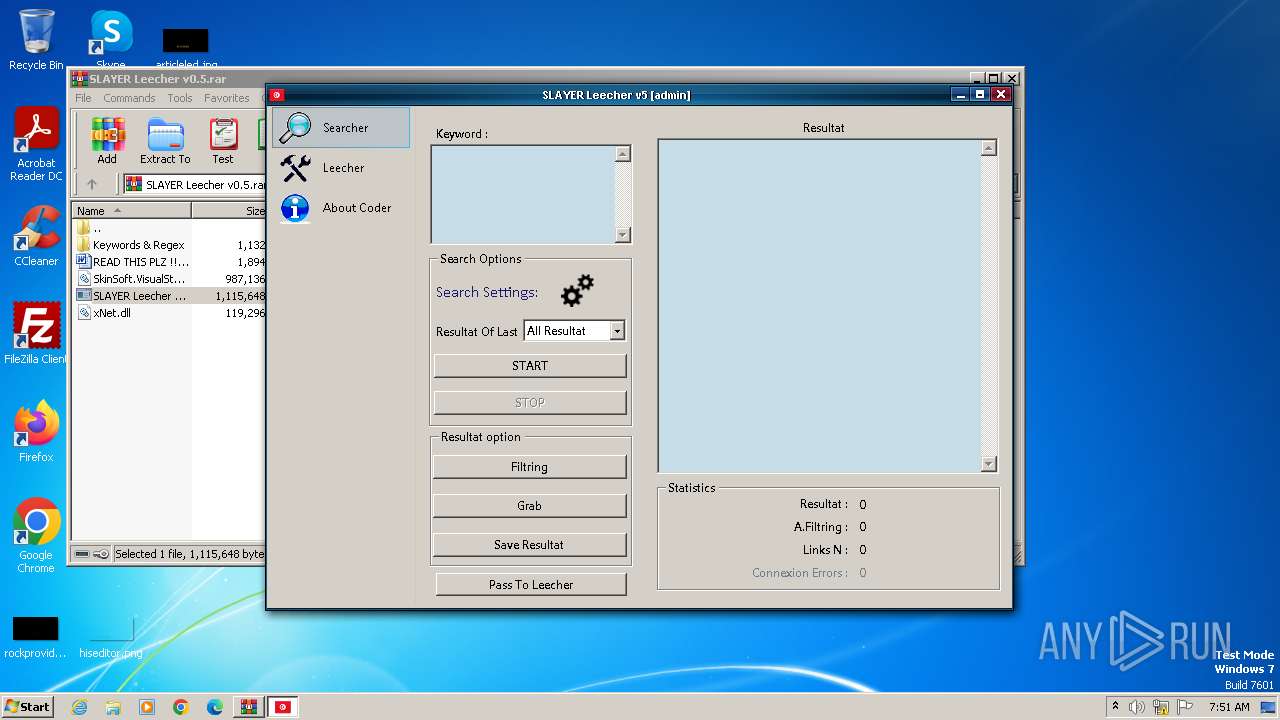Click Resultat list scroll up arrow

point(989,148)
